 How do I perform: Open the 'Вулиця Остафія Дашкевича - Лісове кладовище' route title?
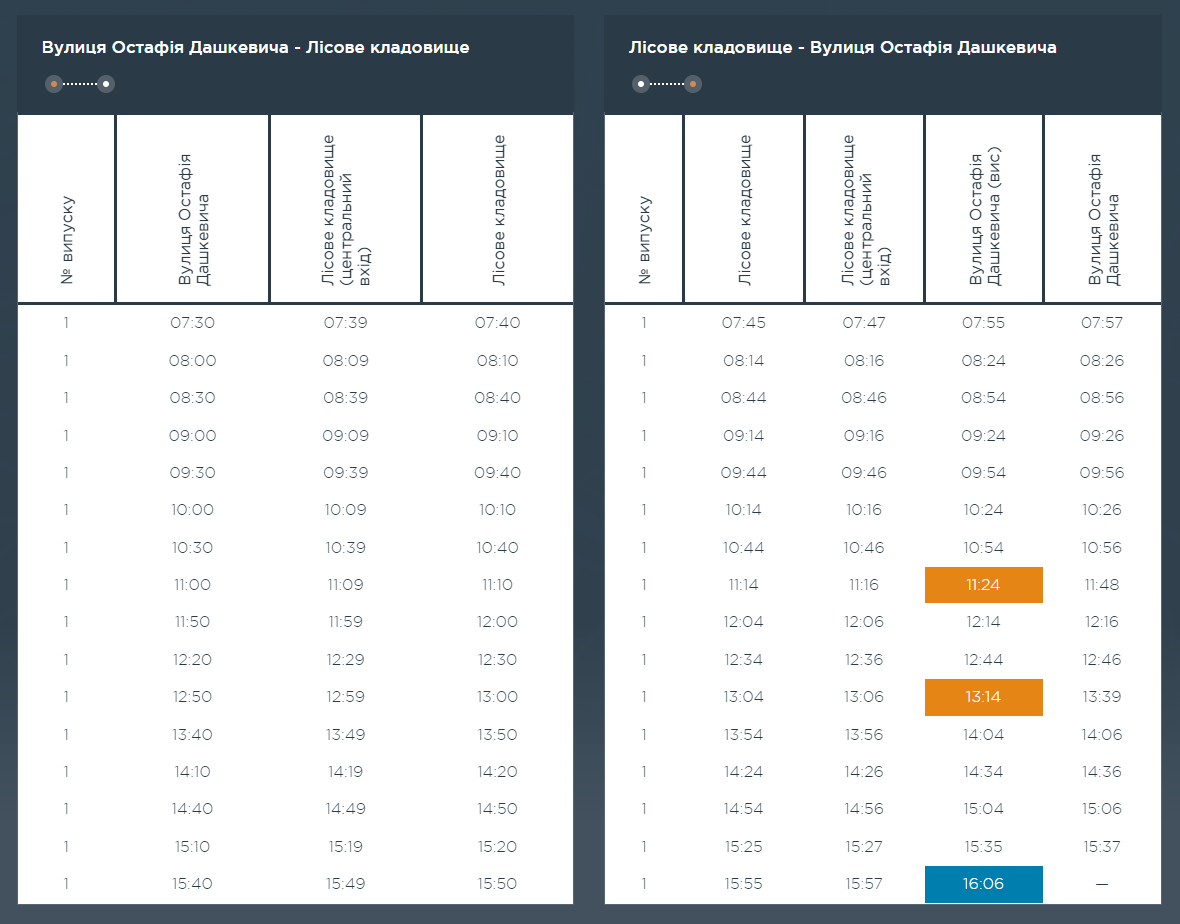(255, 47)
